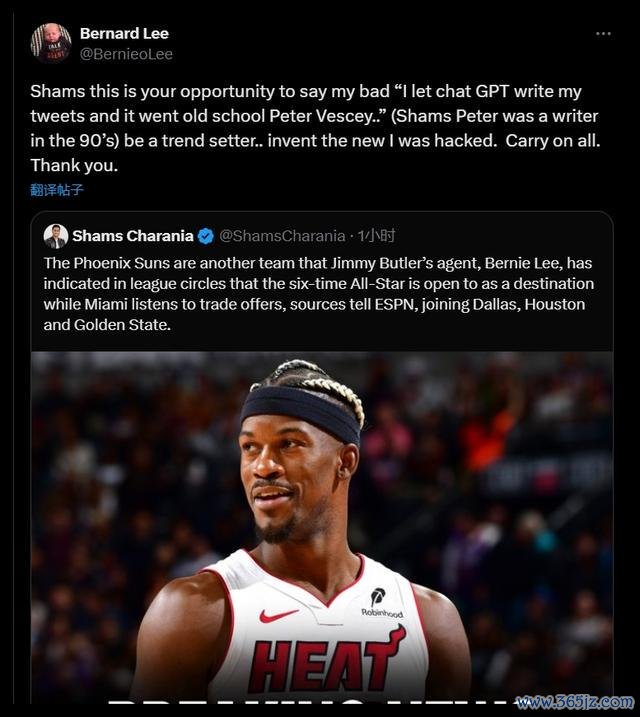
Task: Click Bernard Lee's tweet text about Shams
Action: (x=315, y=128)
